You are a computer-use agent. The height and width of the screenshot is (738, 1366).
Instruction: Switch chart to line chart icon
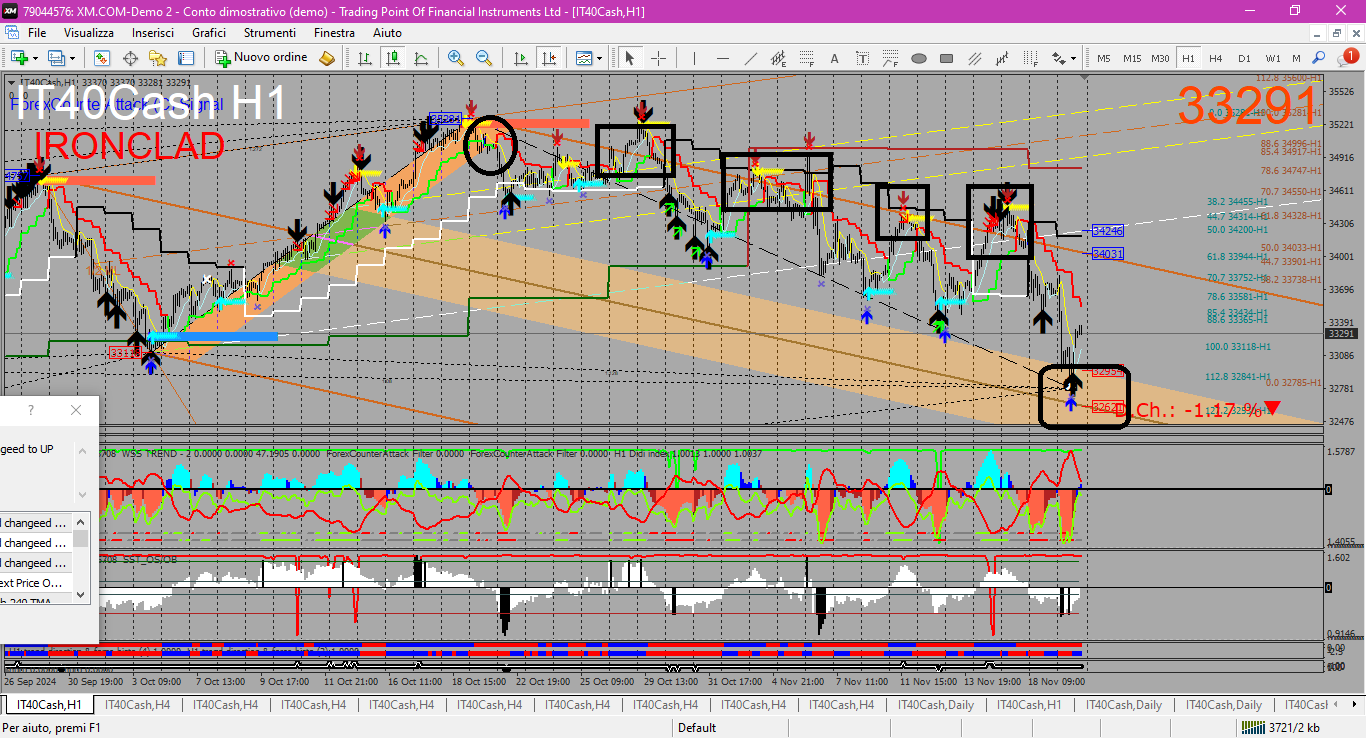[x=421, y=58]
